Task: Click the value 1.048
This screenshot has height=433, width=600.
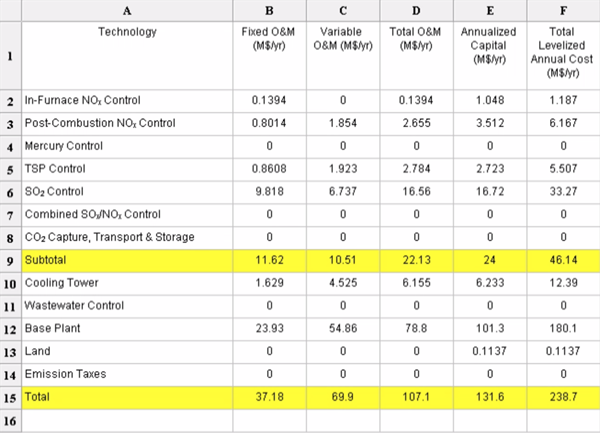Action: (490, 101)
